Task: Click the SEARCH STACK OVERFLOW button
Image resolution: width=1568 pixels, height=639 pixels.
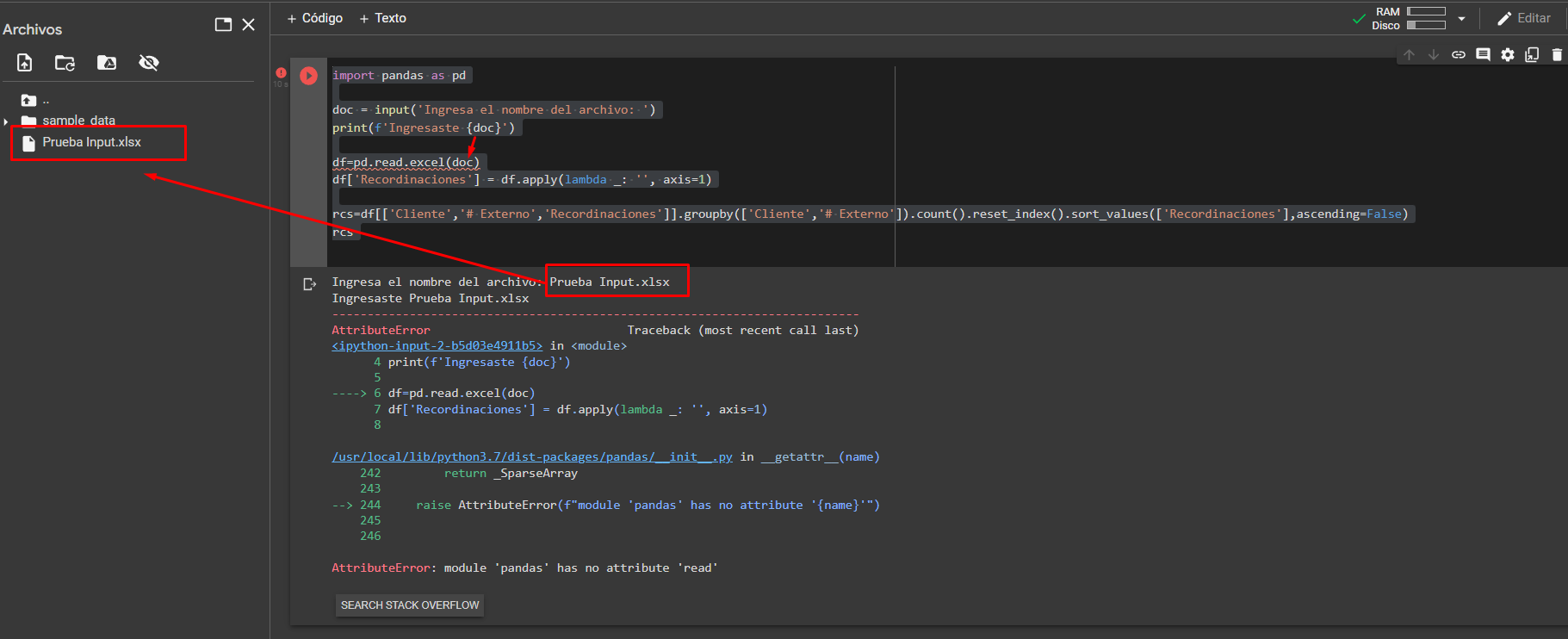Action: pyautogui.click(x=410, y=605)
